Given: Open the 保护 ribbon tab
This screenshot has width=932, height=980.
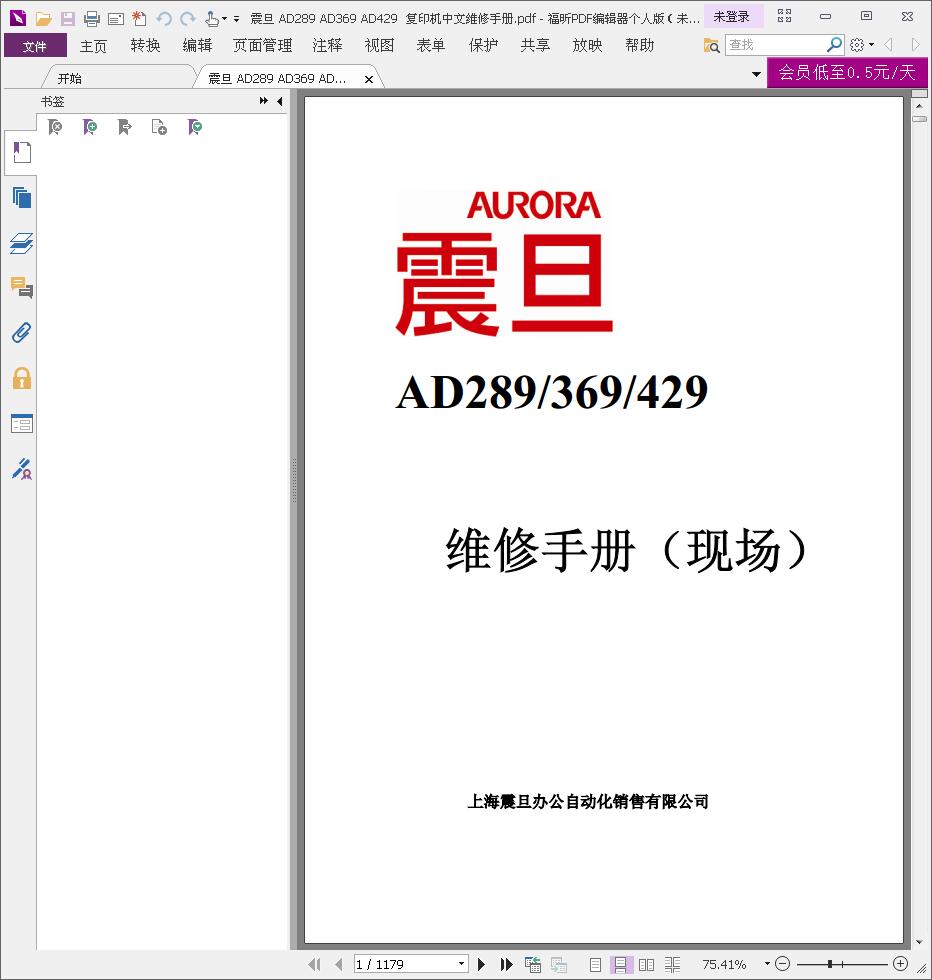Looking at the screenshot, I should [483, 46].
